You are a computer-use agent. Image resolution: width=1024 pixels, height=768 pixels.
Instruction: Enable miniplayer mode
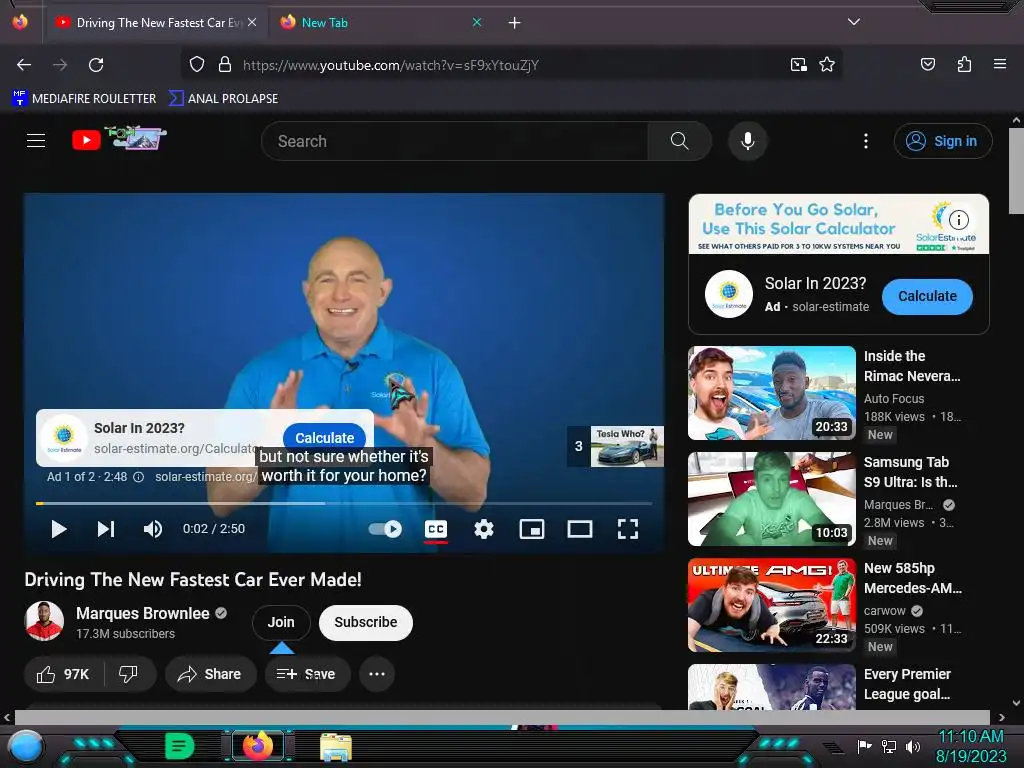pos(532,529)
